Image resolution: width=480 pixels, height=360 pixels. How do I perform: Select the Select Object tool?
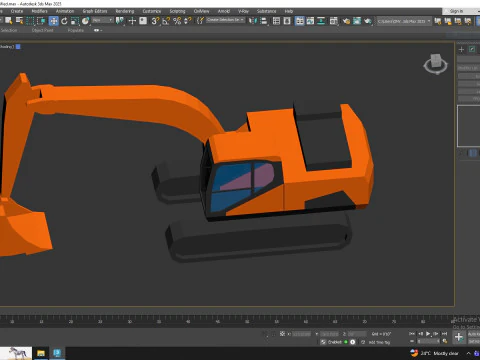coord(9,21)
